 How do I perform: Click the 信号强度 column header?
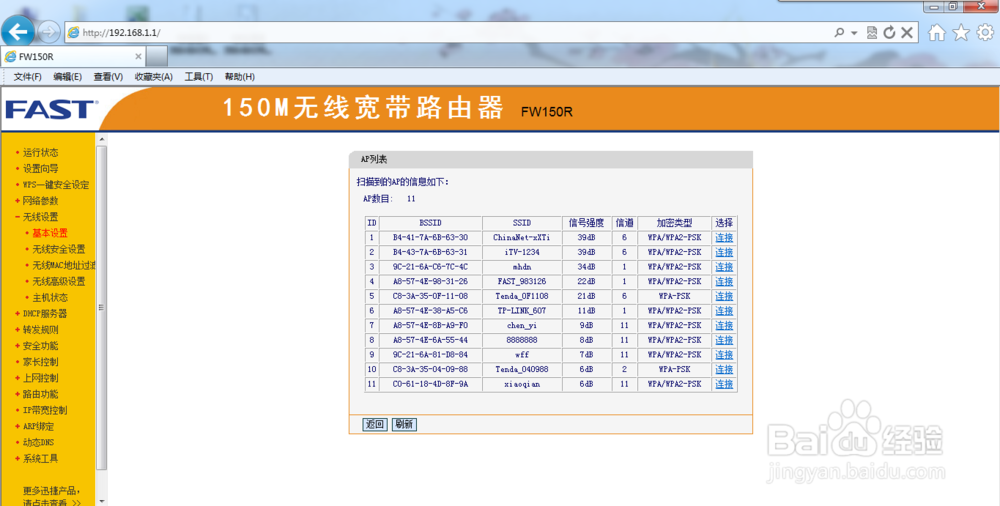[587, 223]
